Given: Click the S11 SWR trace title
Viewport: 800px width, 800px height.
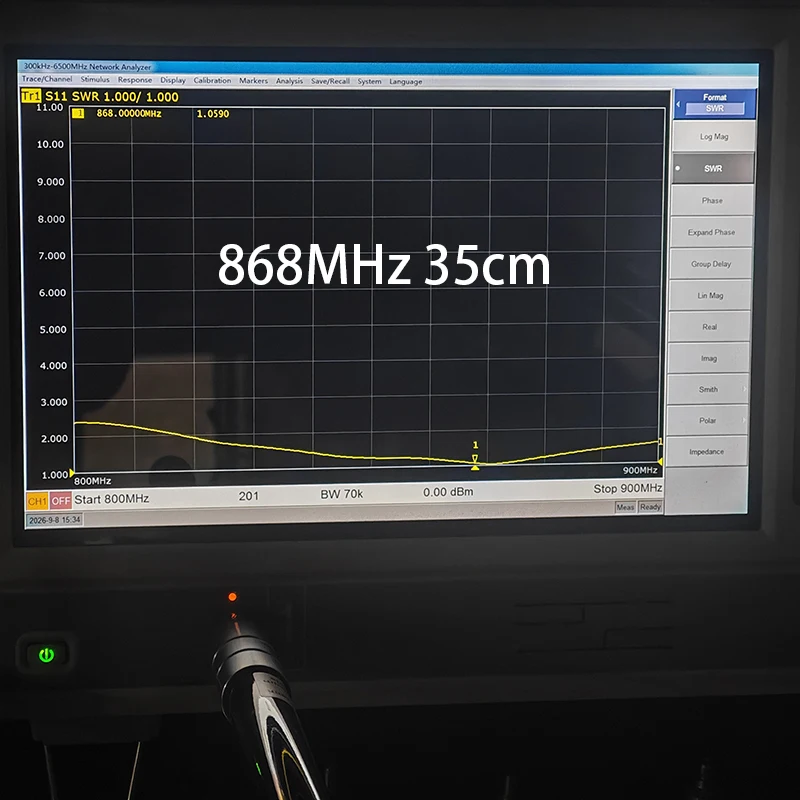Looking at the screenshot, I should (112, 96).
